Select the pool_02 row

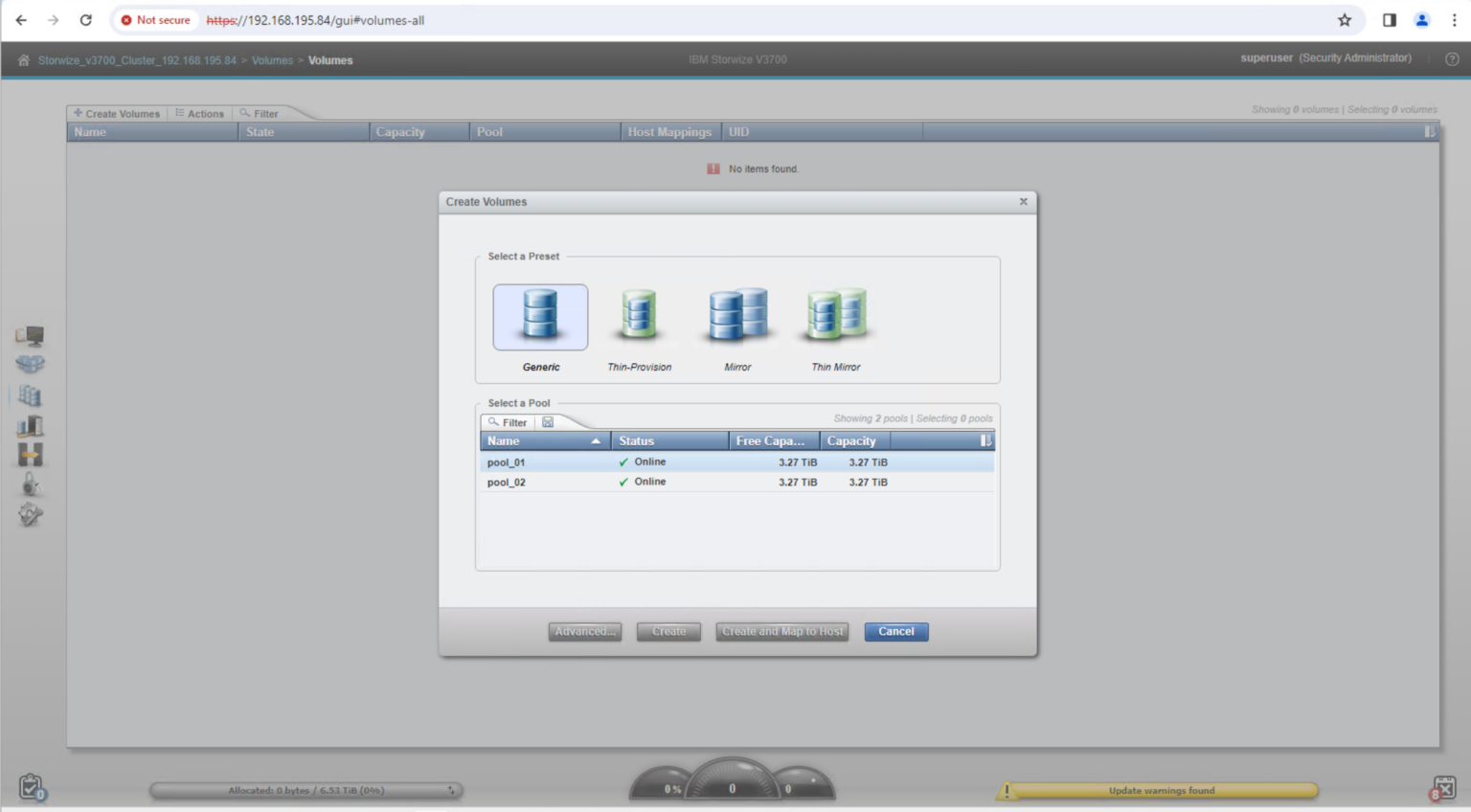(670, 482)
